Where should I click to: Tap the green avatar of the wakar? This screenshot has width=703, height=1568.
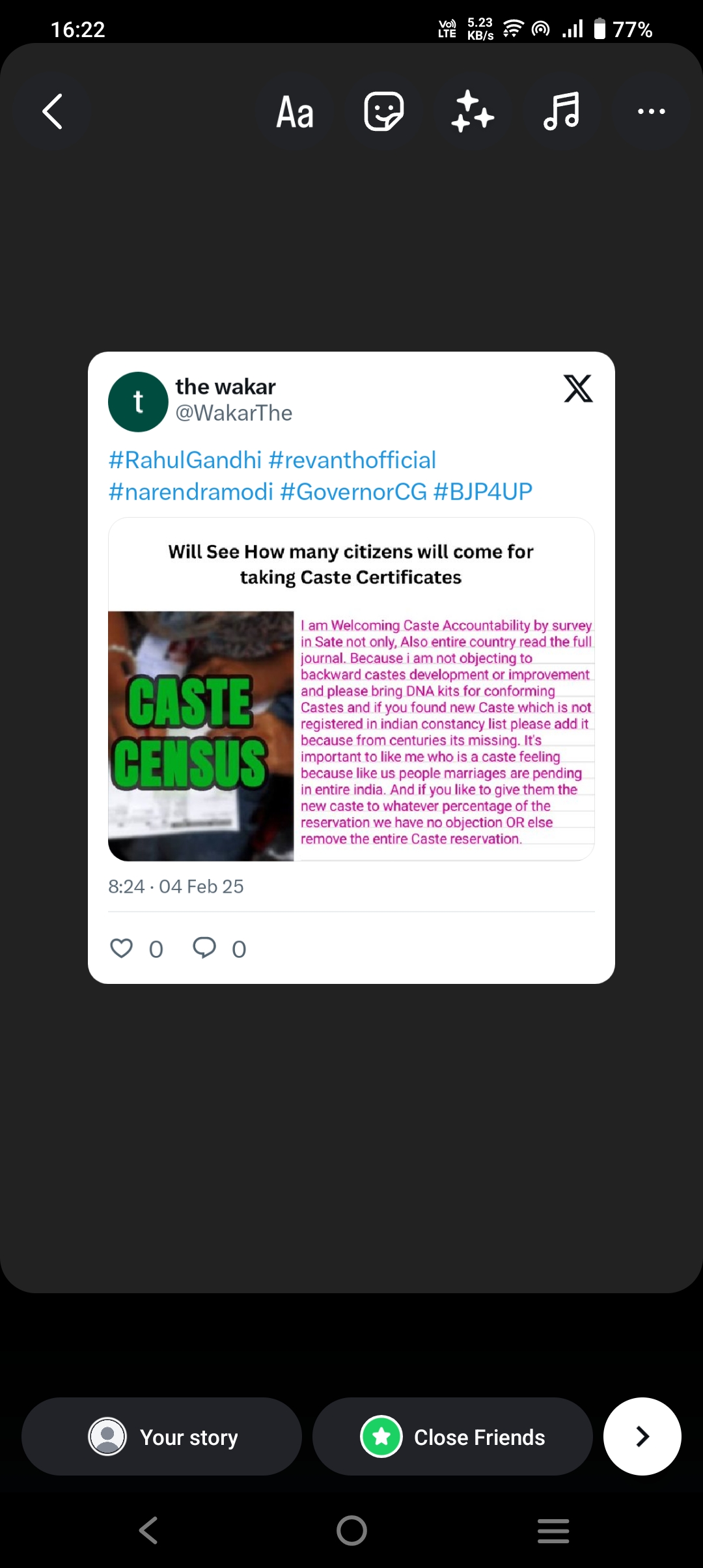tap(138, 402)
